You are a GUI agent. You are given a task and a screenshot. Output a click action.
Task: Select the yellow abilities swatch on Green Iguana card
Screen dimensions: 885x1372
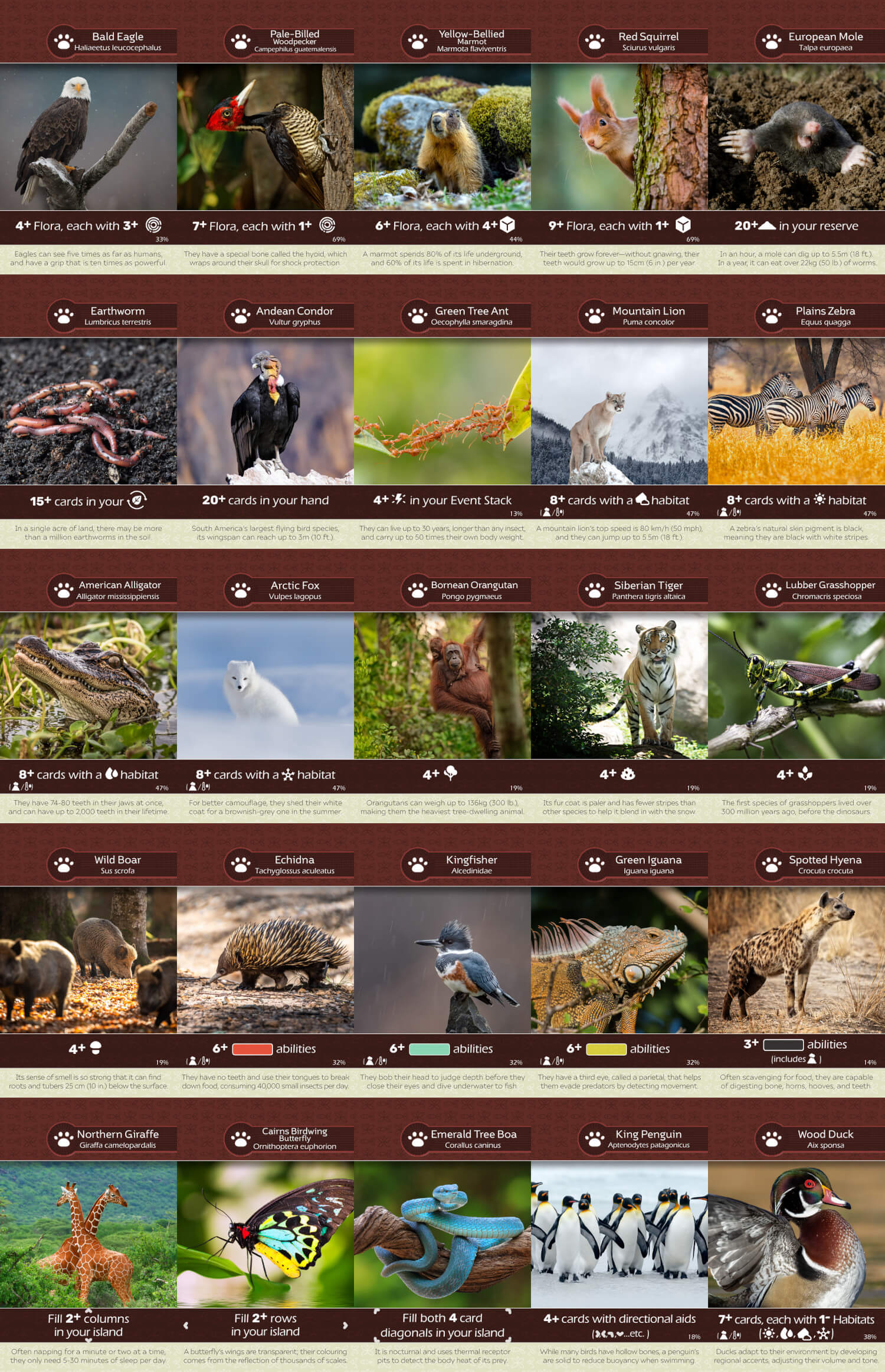tap(606, 1049)
